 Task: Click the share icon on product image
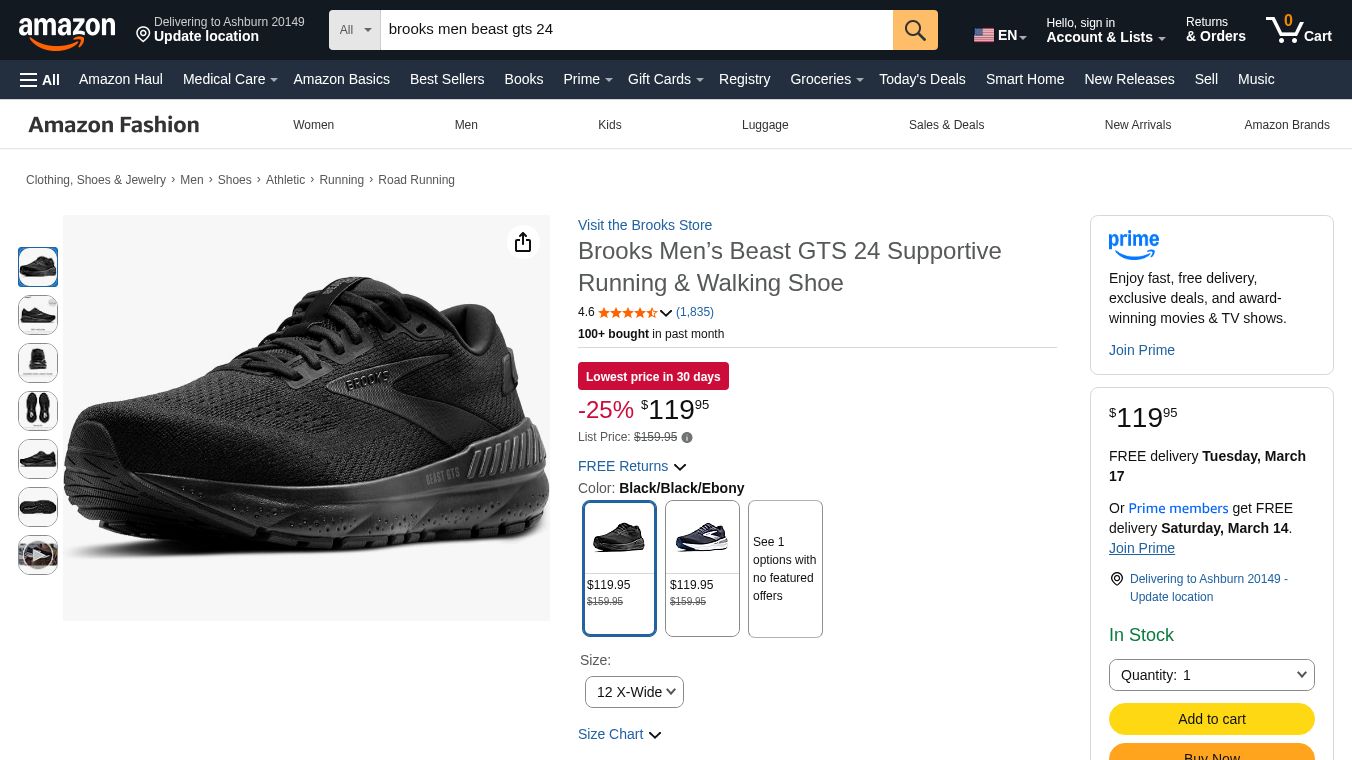coord(523,242)
